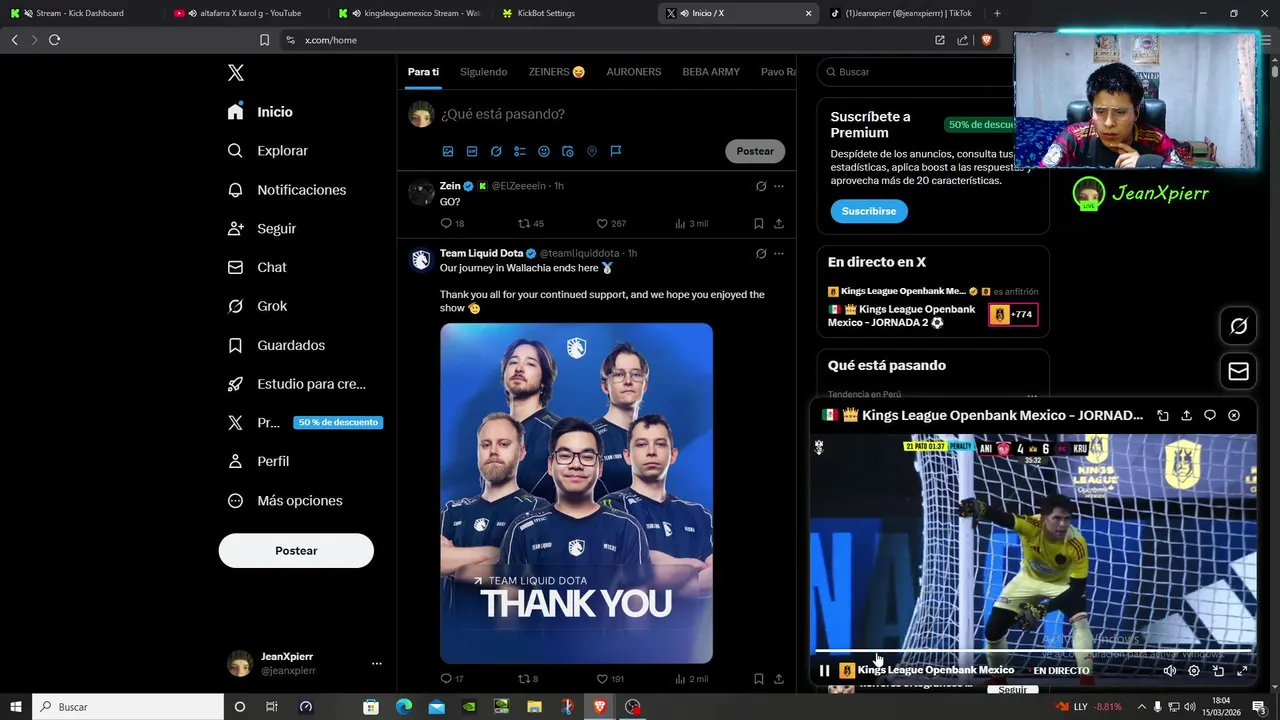This screenshot has height=720, width=1280.
Task: Click the Suscribirse premium button
Action: click(869, 211)
